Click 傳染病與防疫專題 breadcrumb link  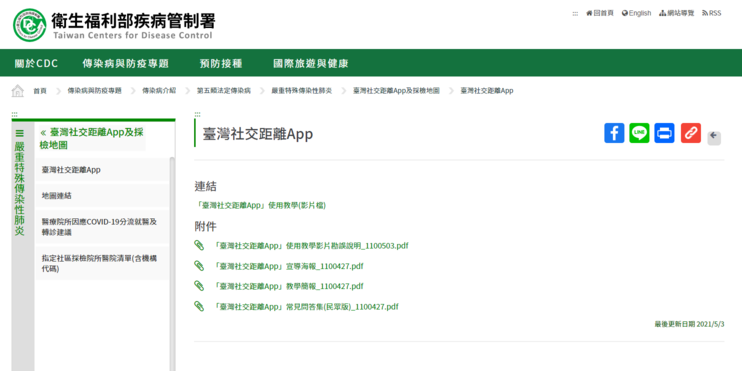(94, 91)
